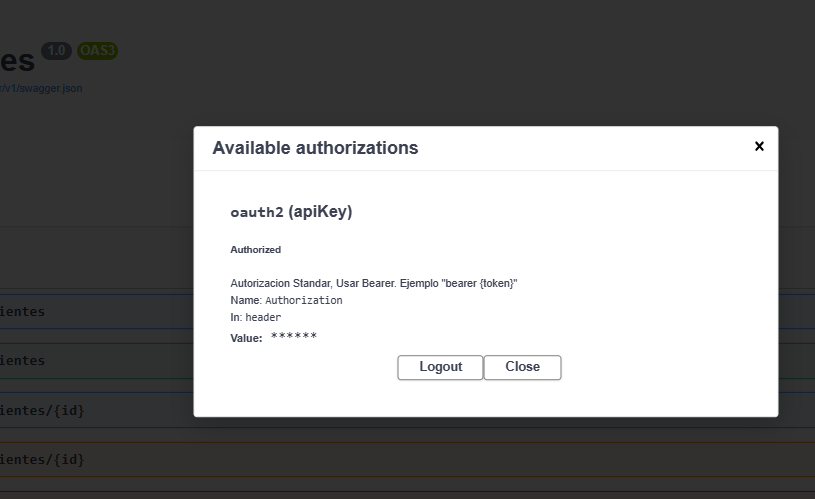Viewport: 815px width, 499px height.
Task: Click the In: header line
Action: (x=256, y=317)
